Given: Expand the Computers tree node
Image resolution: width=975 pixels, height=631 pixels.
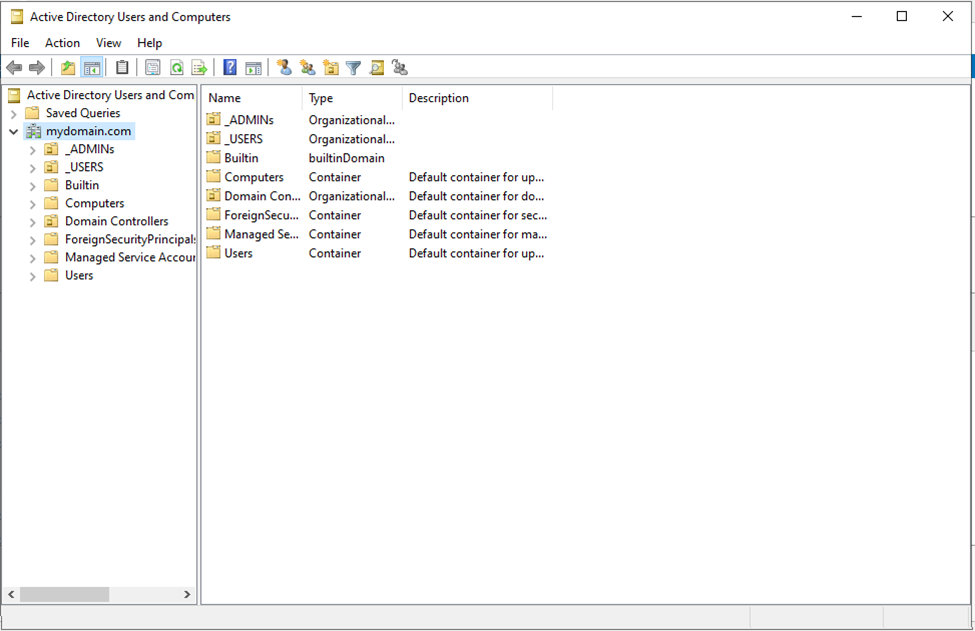Looking at the screenshot, I should (x=33, y=204).
